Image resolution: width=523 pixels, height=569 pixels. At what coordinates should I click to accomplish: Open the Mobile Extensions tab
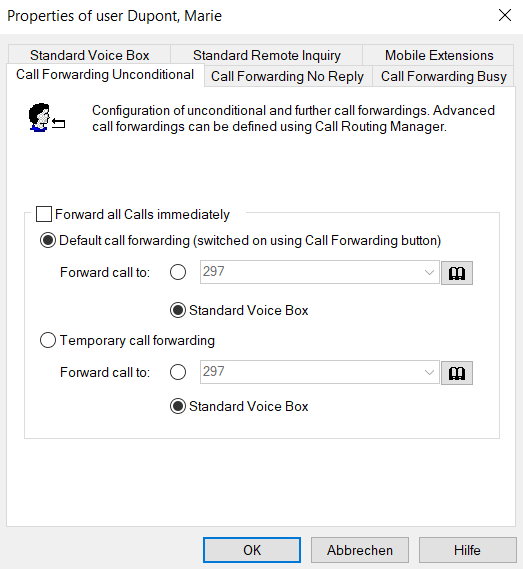(x=439, y=55)
